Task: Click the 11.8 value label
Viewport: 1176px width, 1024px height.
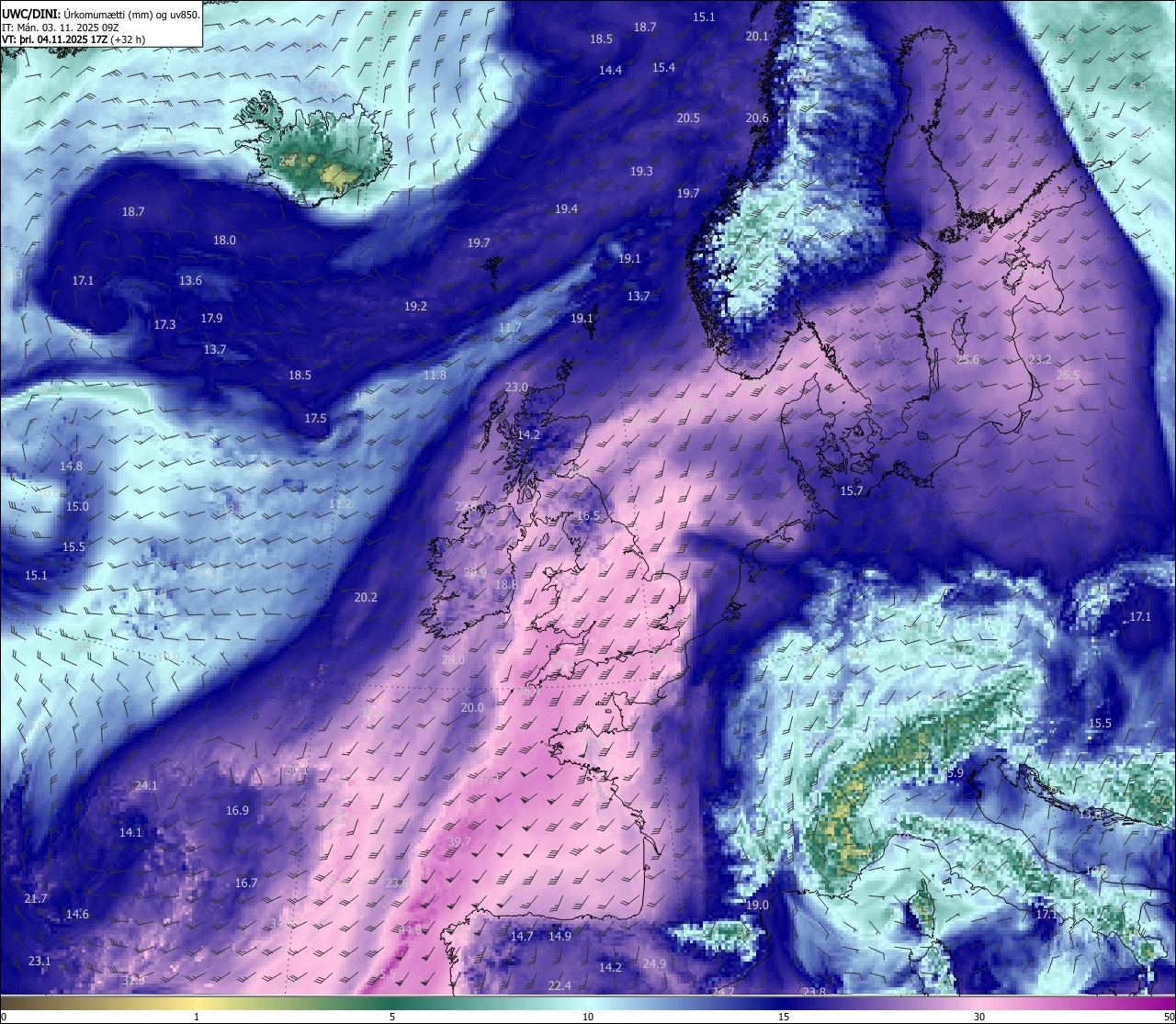Action: pyautogui.click(x=435, y=376)
